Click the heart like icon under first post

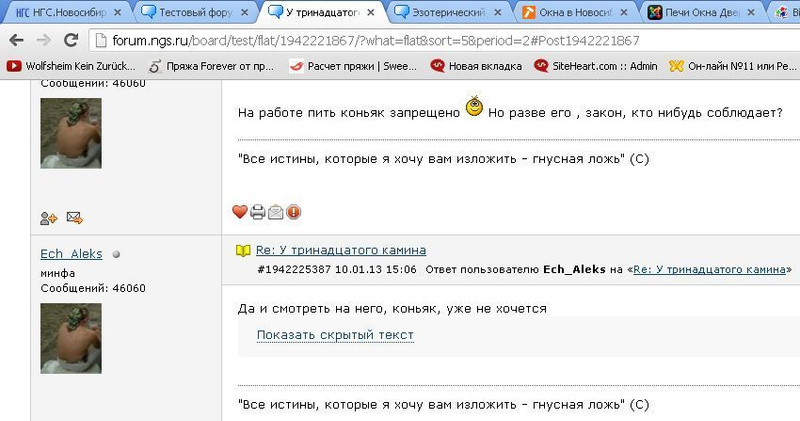coord(240,212)
